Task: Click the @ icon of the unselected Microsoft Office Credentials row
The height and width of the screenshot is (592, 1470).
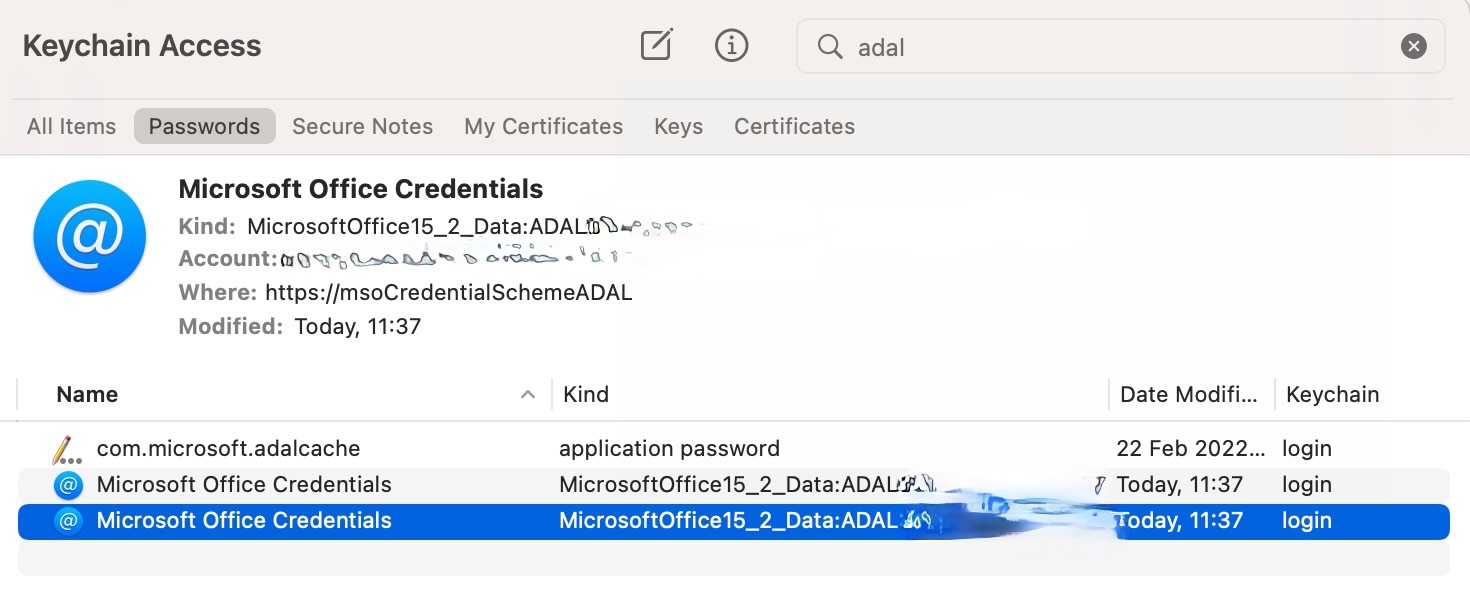Action: pos(68,485)
